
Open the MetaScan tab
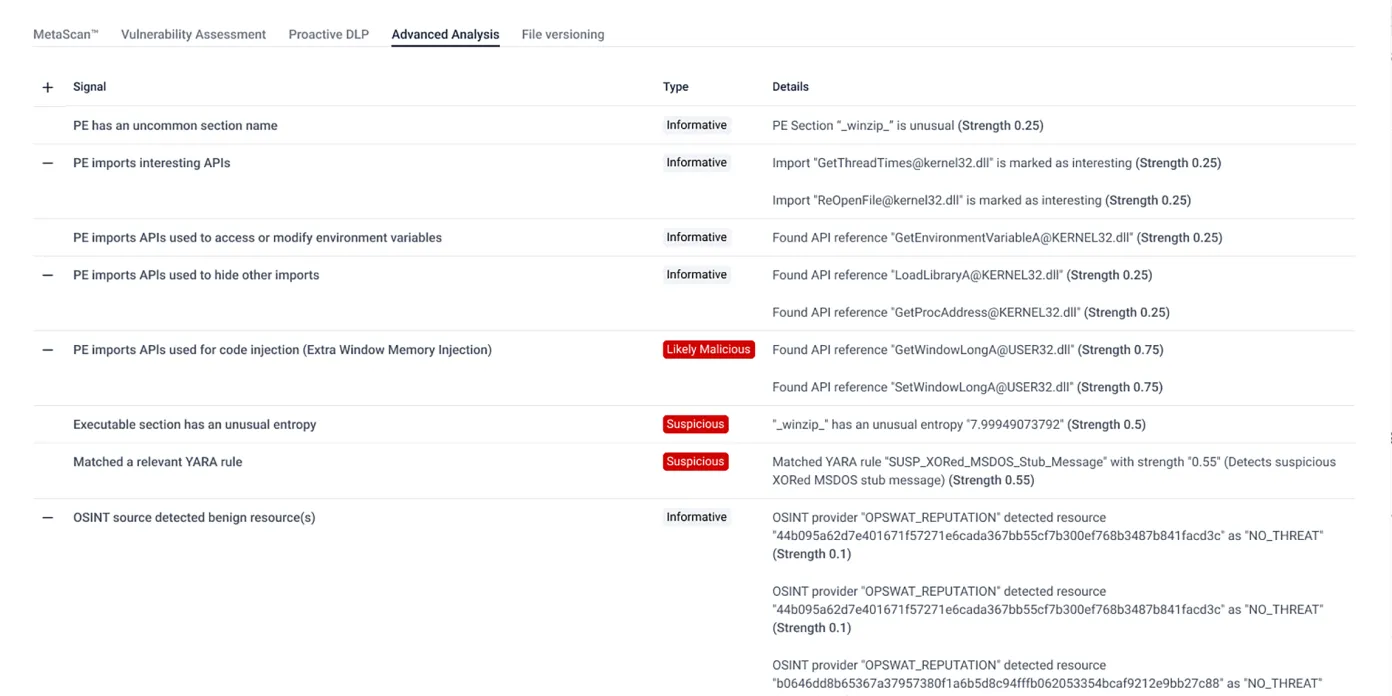(x=66, y=34)
